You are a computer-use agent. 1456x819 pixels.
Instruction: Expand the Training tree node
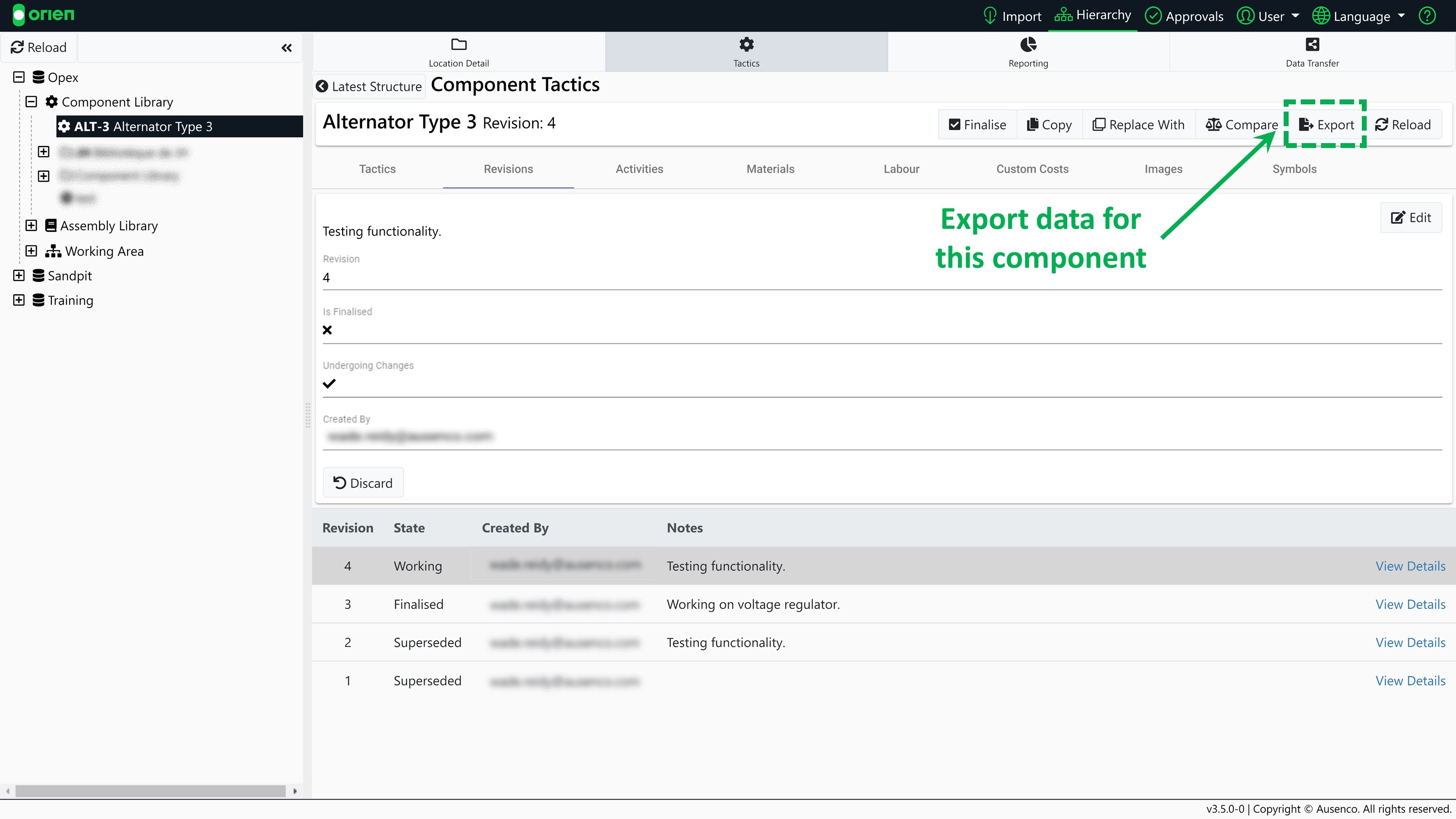point(18,299)
